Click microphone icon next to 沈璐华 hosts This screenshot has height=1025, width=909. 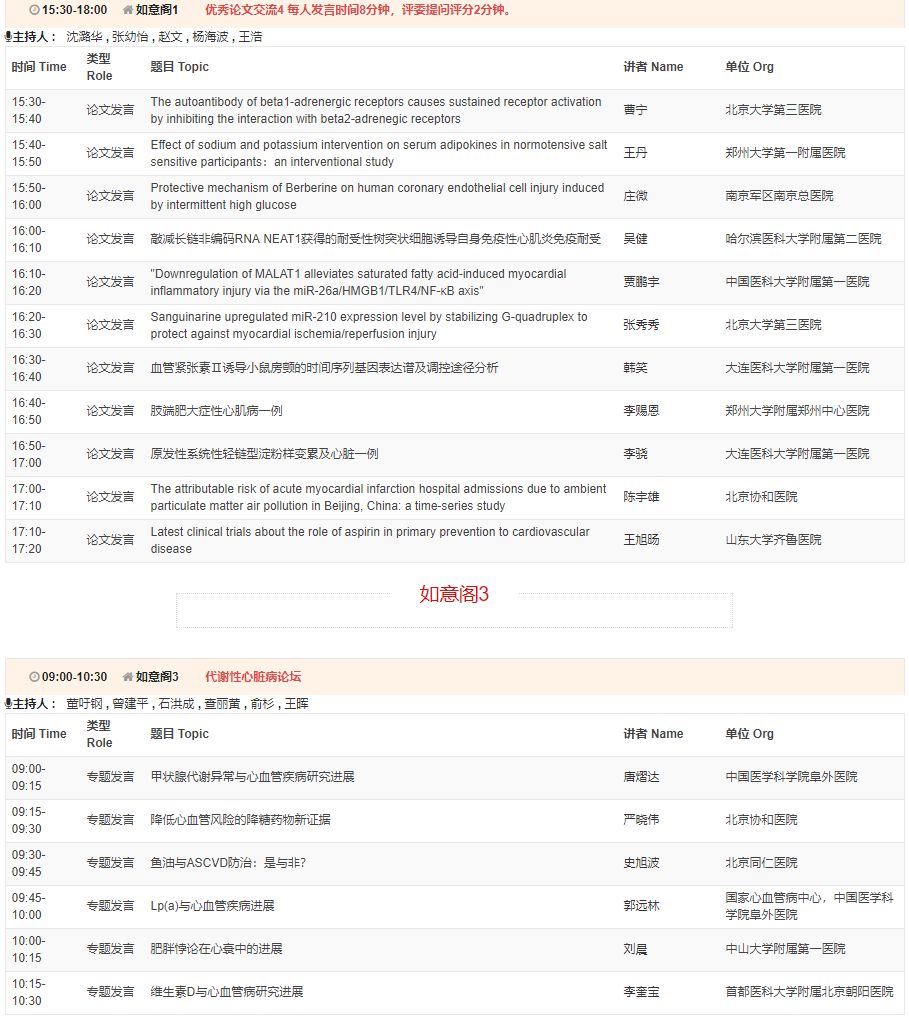8,37
